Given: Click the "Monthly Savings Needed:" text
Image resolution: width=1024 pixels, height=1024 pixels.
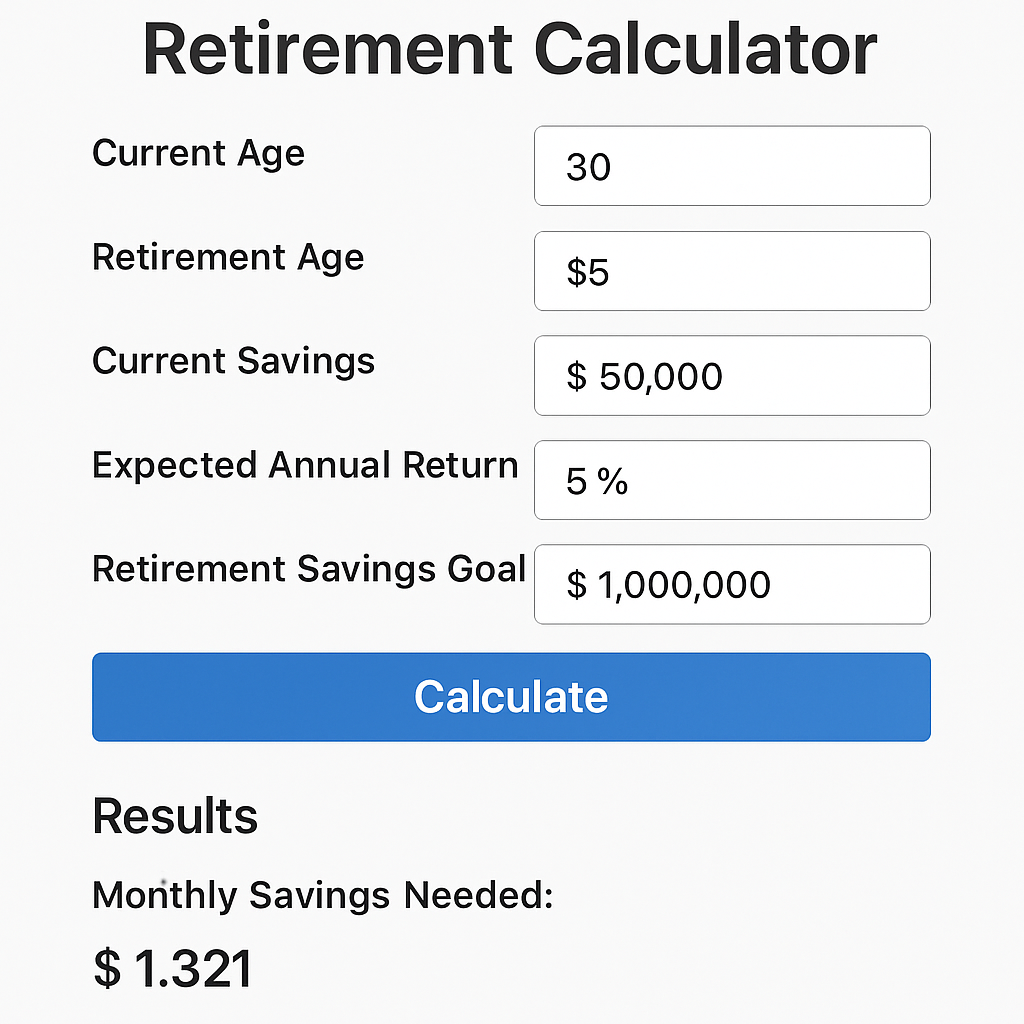Looking at the screenshot, I should click(322, 895).
